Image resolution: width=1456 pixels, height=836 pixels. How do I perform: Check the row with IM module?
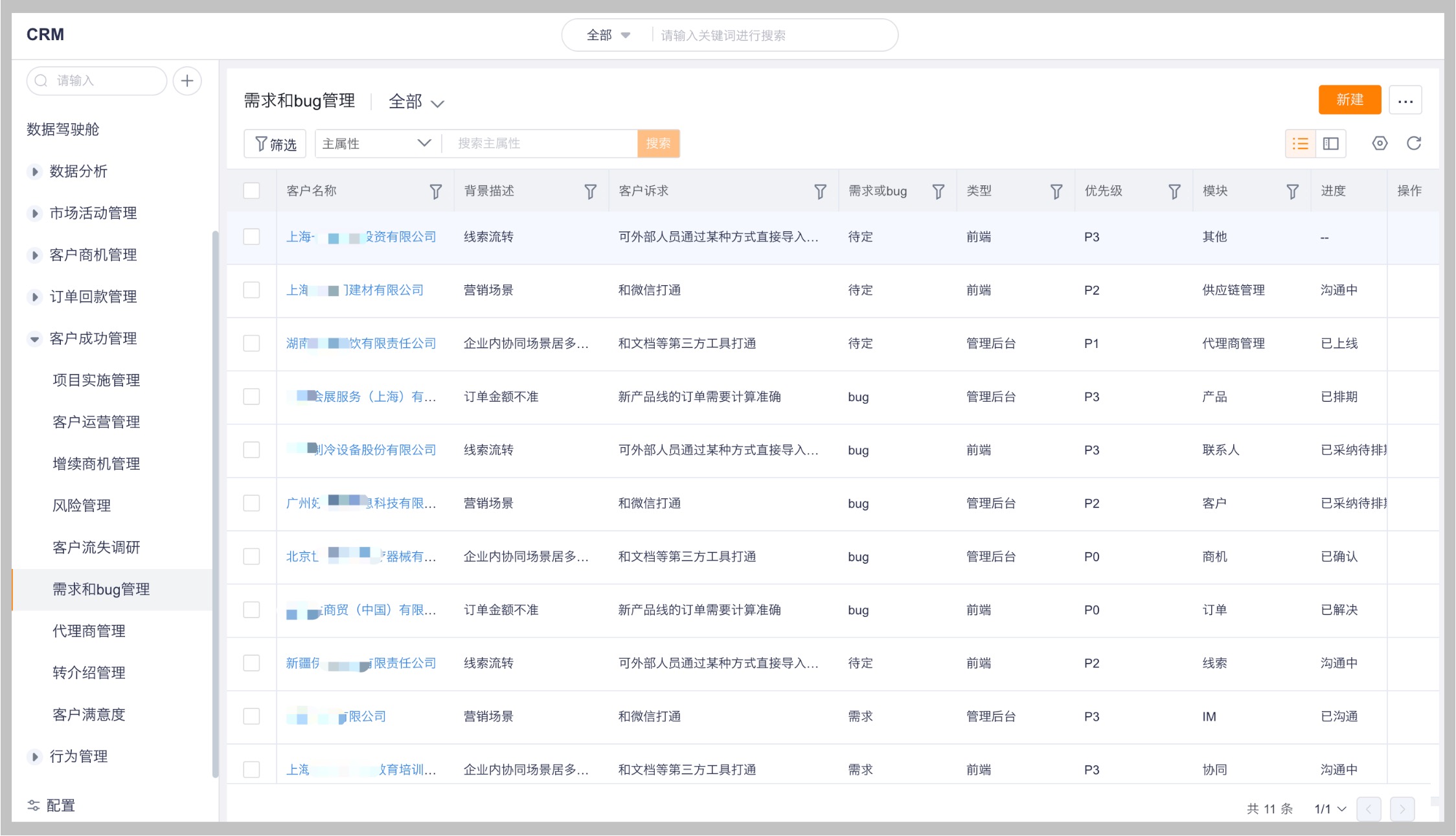click(x=251, y=716)
